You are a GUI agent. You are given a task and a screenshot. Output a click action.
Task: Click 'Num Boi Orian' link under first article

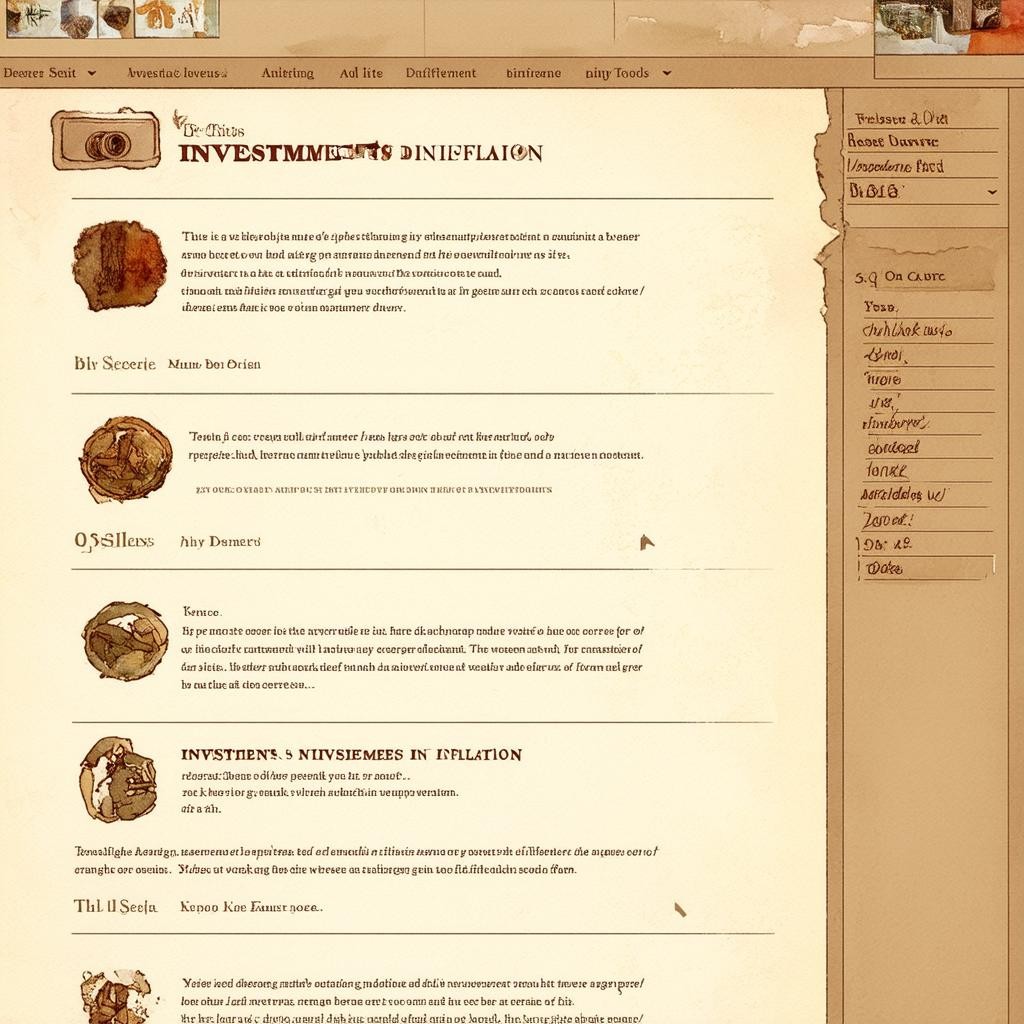pos(214,364)
